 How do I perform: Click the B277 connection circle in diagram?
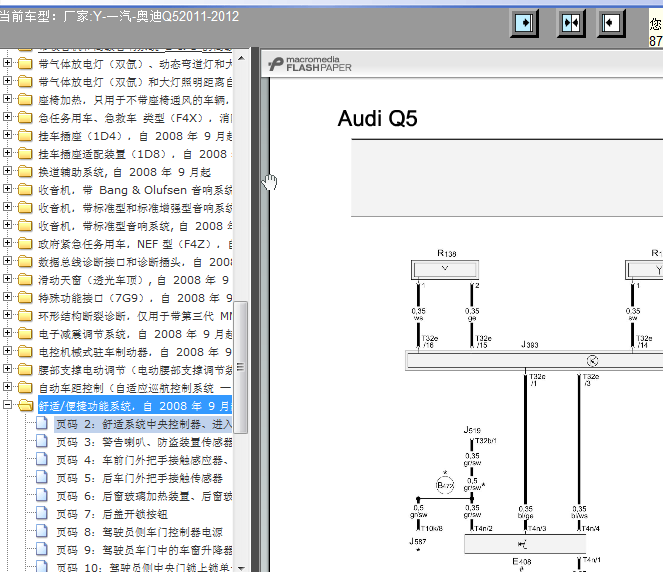(445, 485)
